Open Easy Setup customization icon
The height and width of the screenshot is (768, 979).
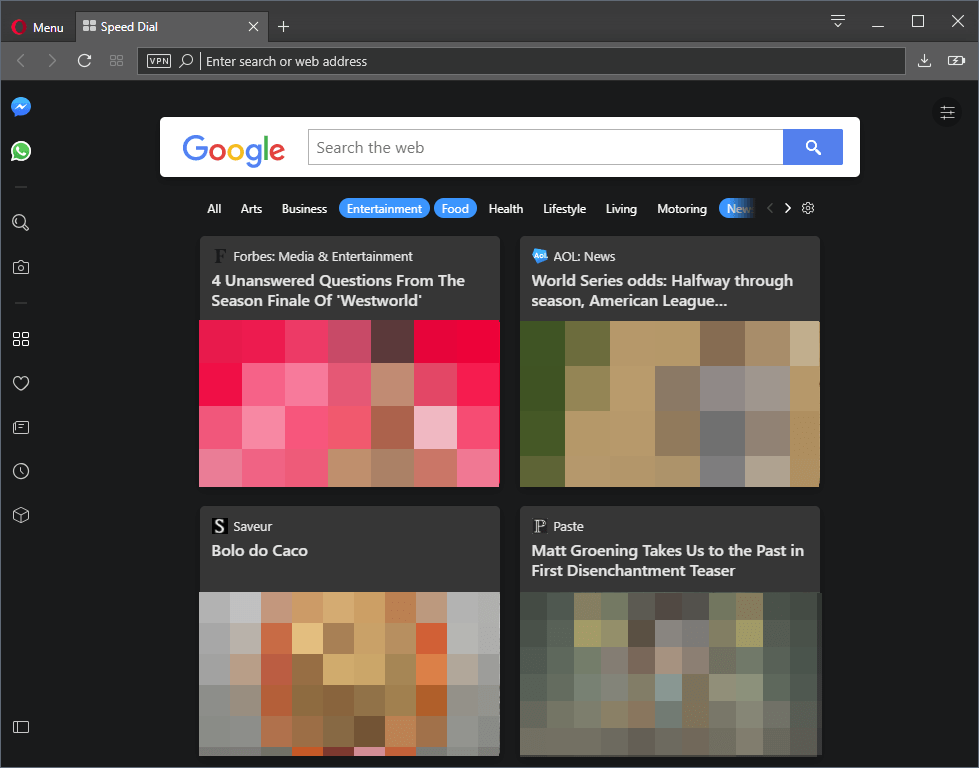[947, 112]
